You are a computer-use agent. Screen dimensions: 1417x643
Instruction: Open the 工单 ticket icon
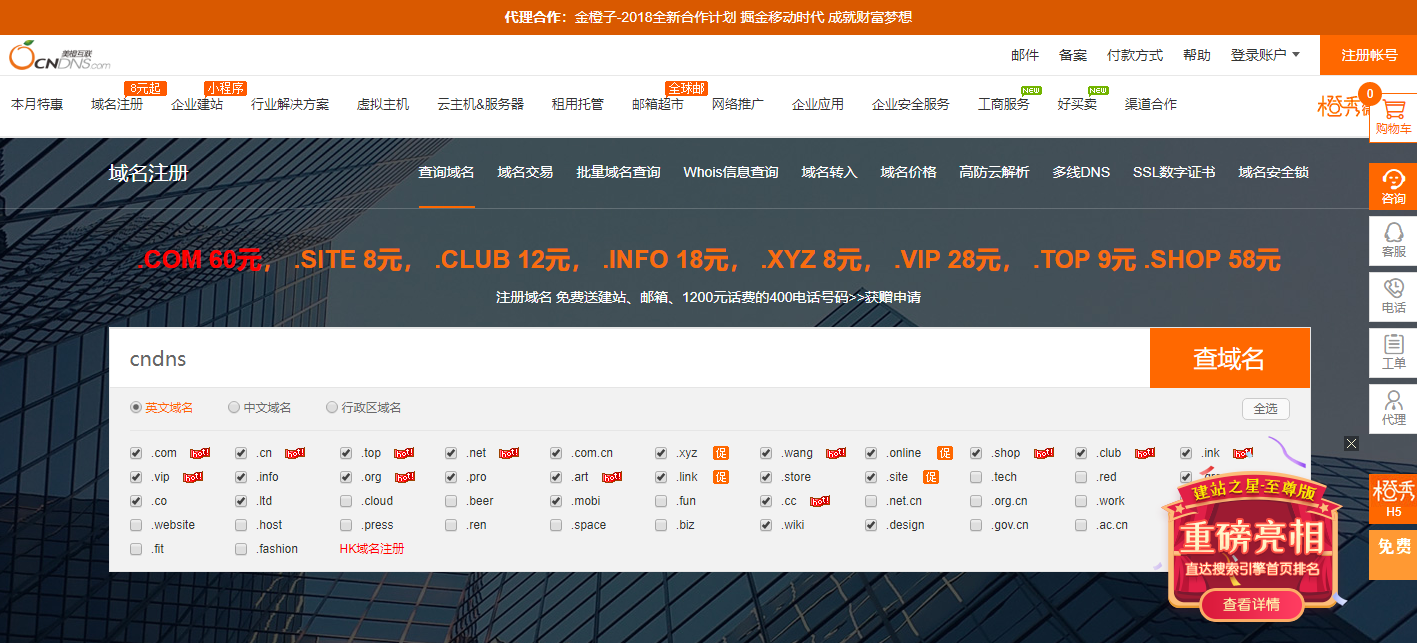tap(1392, 352)
